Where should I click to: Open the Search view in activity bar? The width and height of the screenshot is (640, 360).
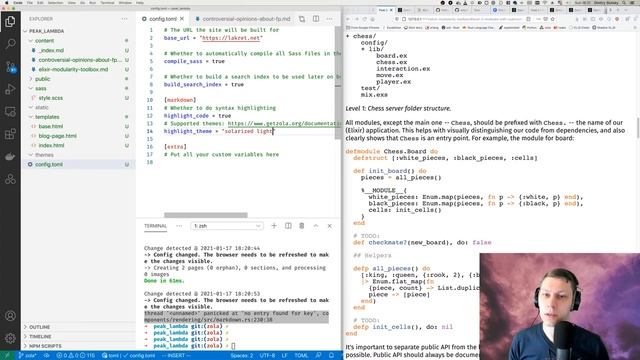(10, 44)
